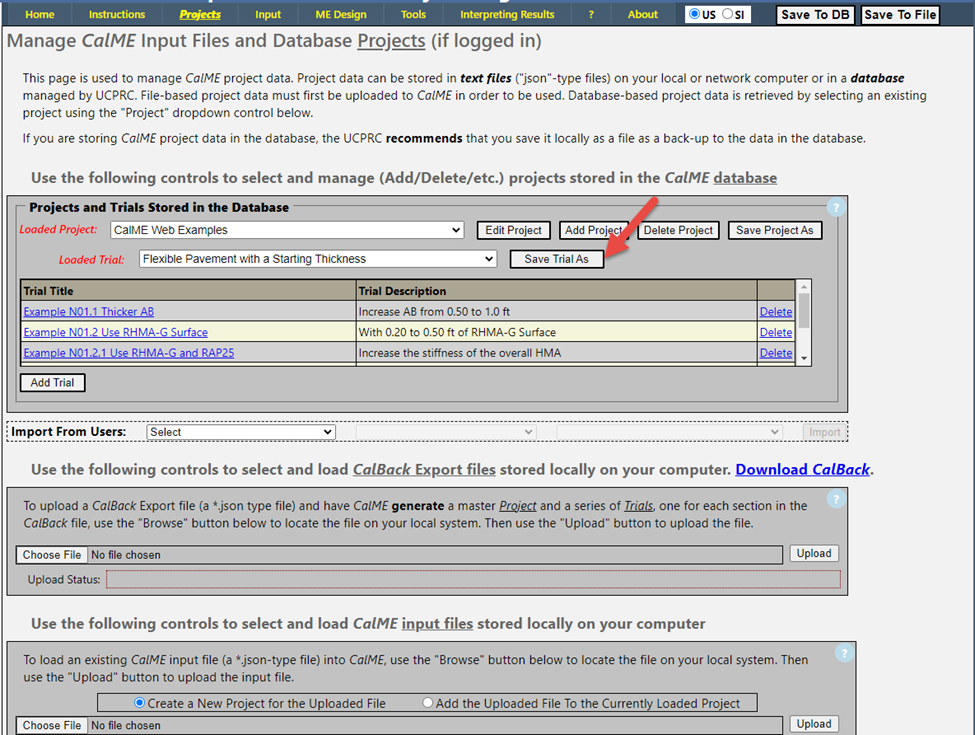Click help icon in input files section

[x=844, y=653]
